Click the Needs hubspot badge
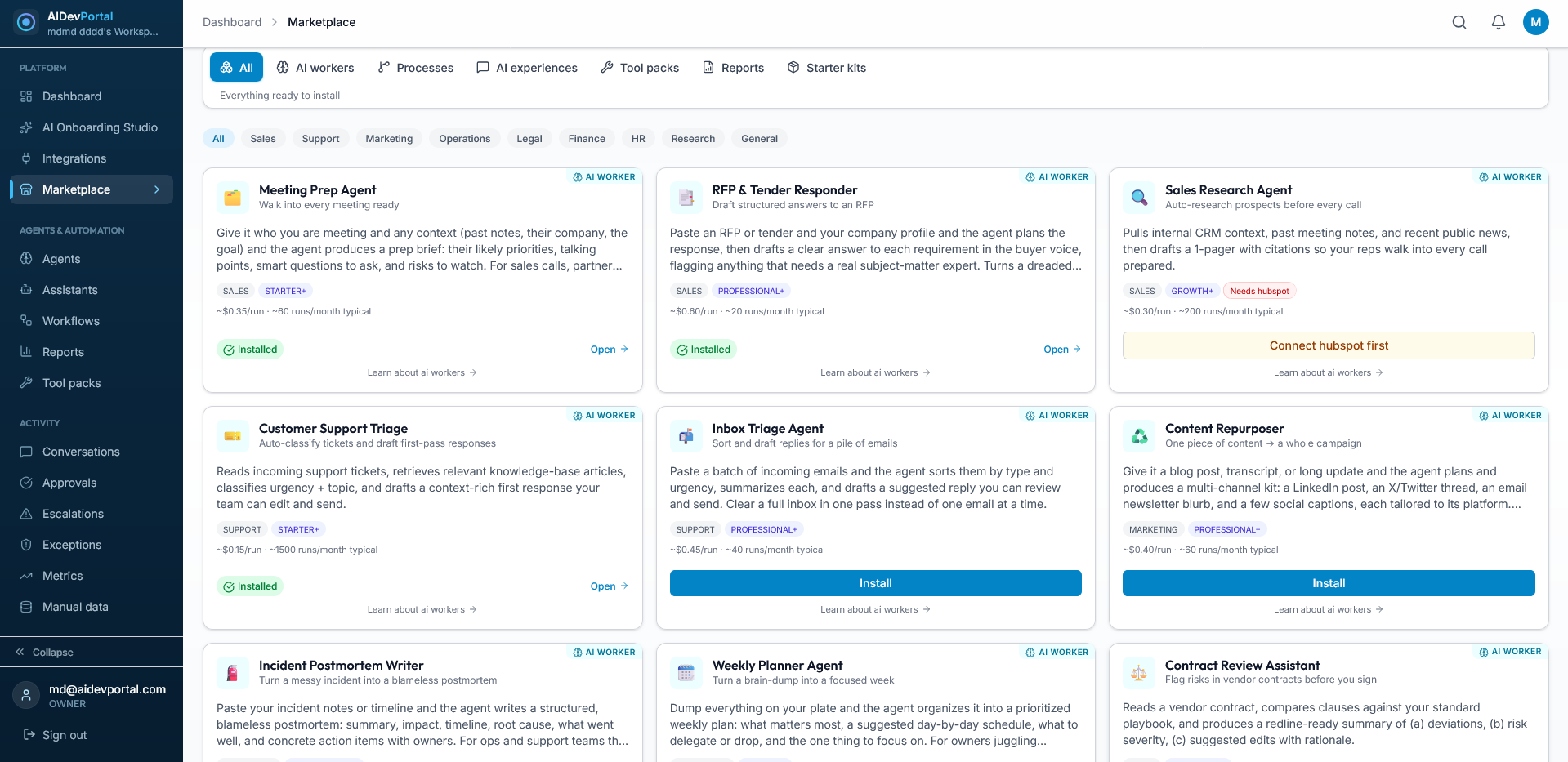This screenshot has height=762, width=1568. [x=1259, y=291]
